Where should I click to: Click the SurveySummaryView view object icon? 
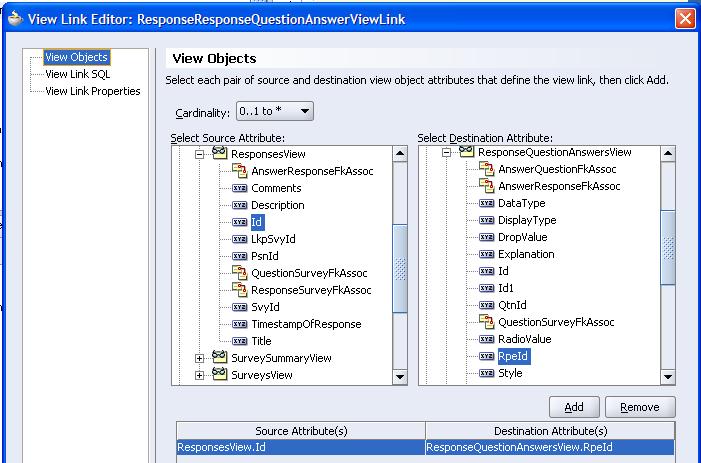click(x=219, y=357)
